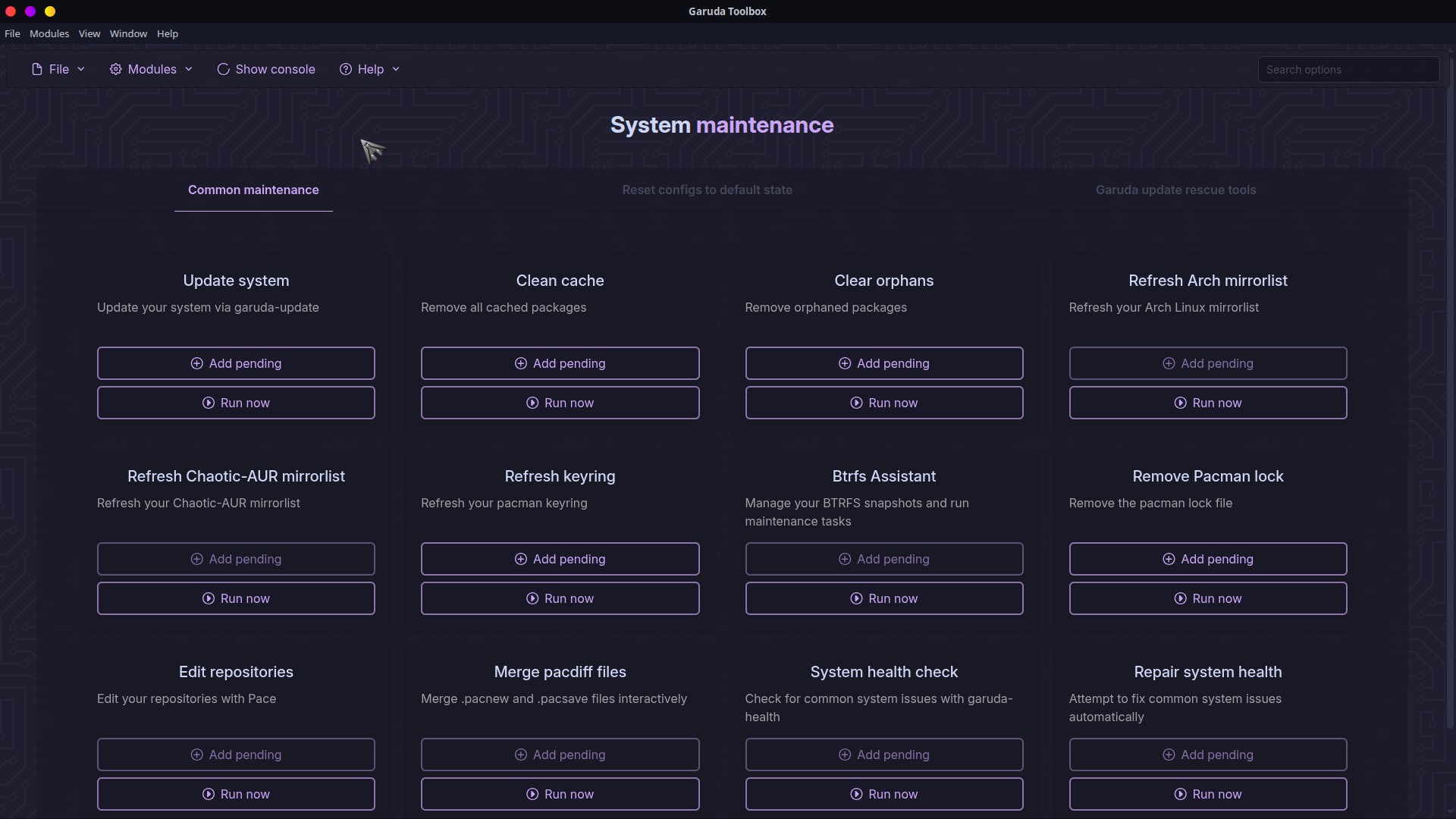Switch to Garuda update rescue tools tab
1456x819 pixels.
(x=1175, y=190)
